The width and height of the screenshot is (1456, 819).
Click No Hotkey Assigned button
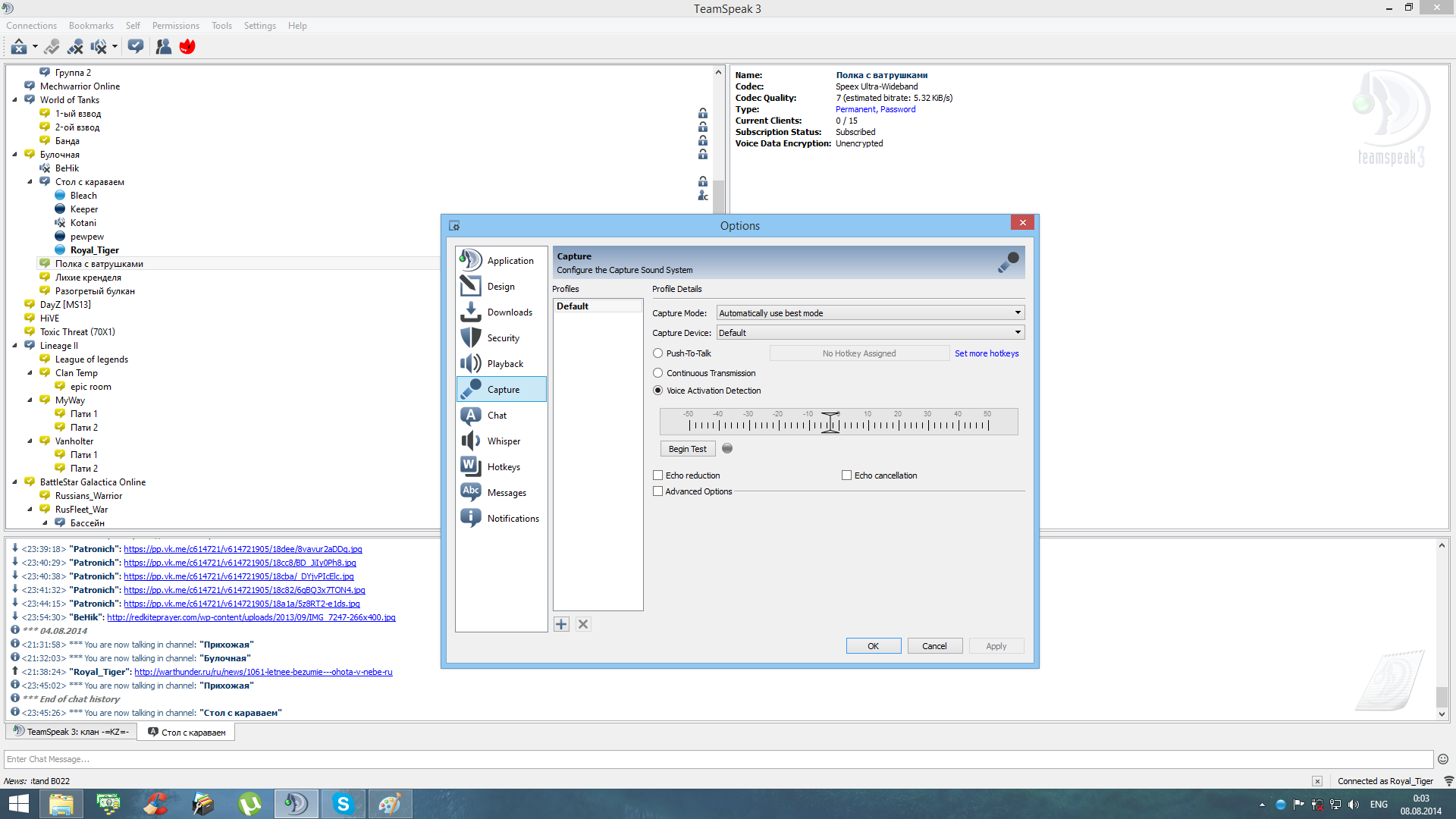pos(859,353)
